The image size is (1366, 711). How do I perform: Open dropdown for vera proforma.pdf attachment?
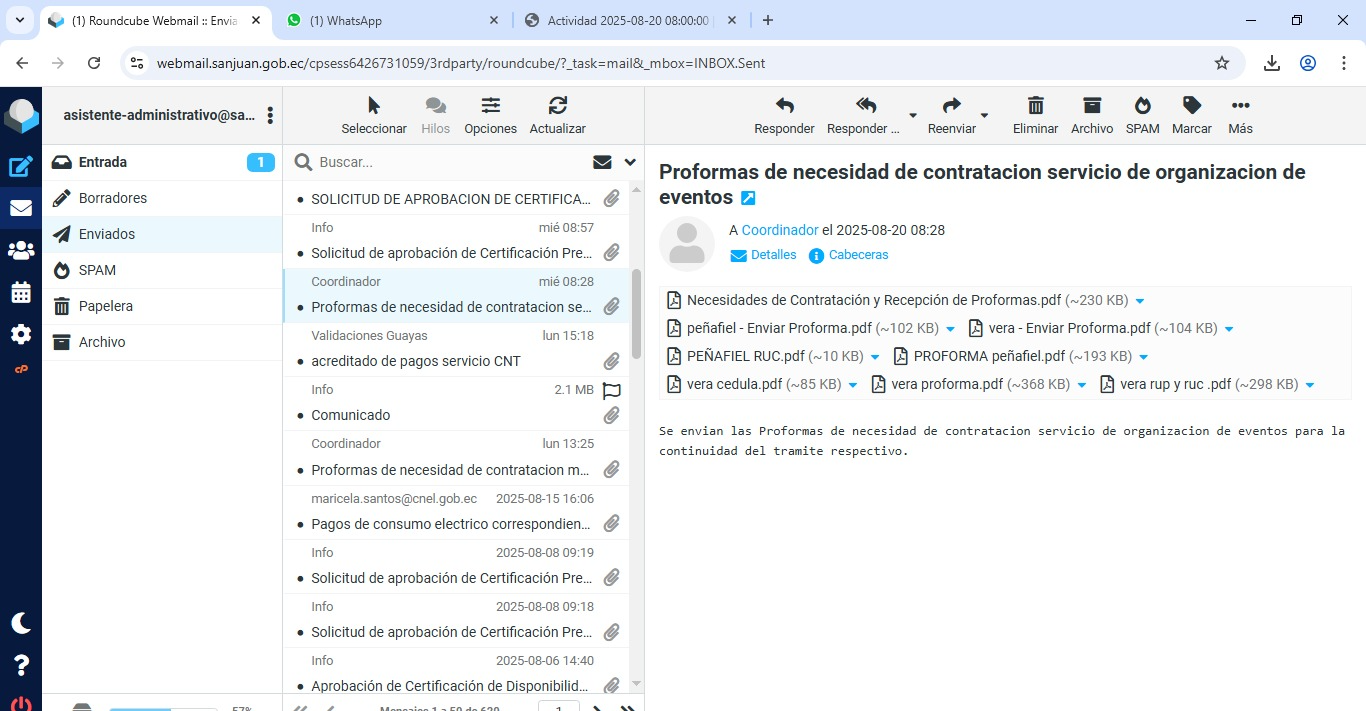pos(1081,385)
